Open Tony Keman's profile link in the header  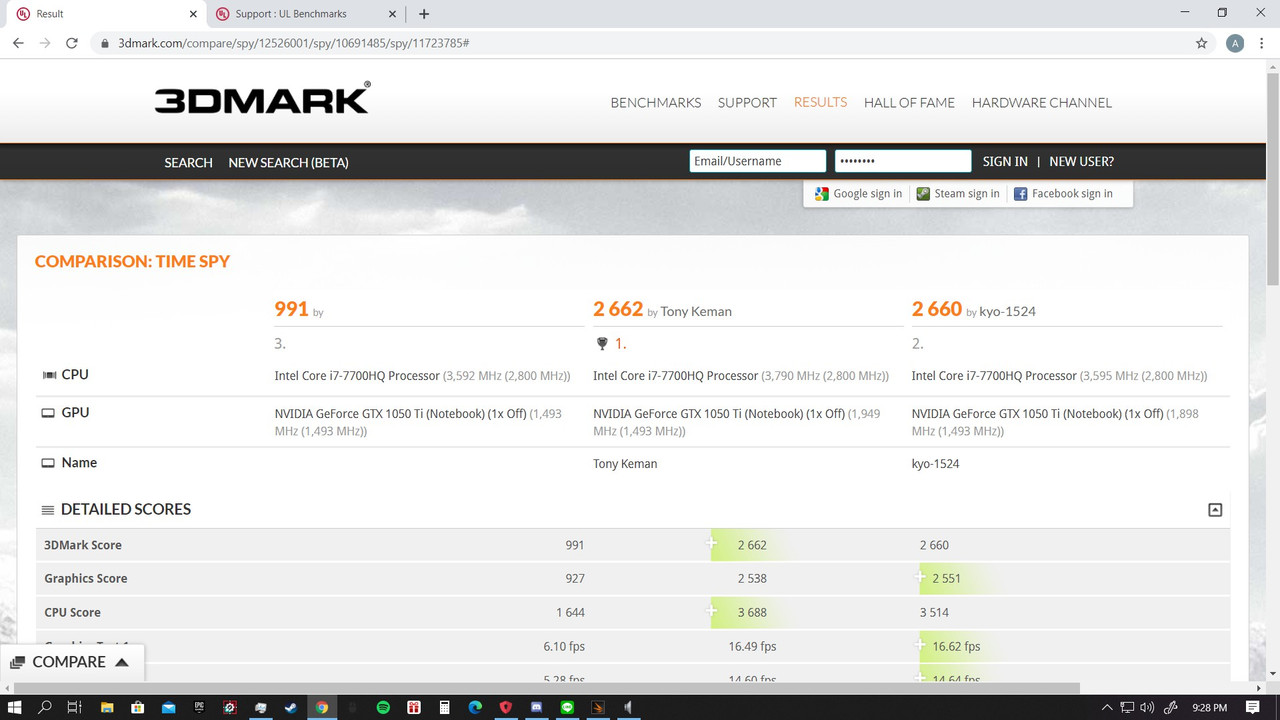696,312
